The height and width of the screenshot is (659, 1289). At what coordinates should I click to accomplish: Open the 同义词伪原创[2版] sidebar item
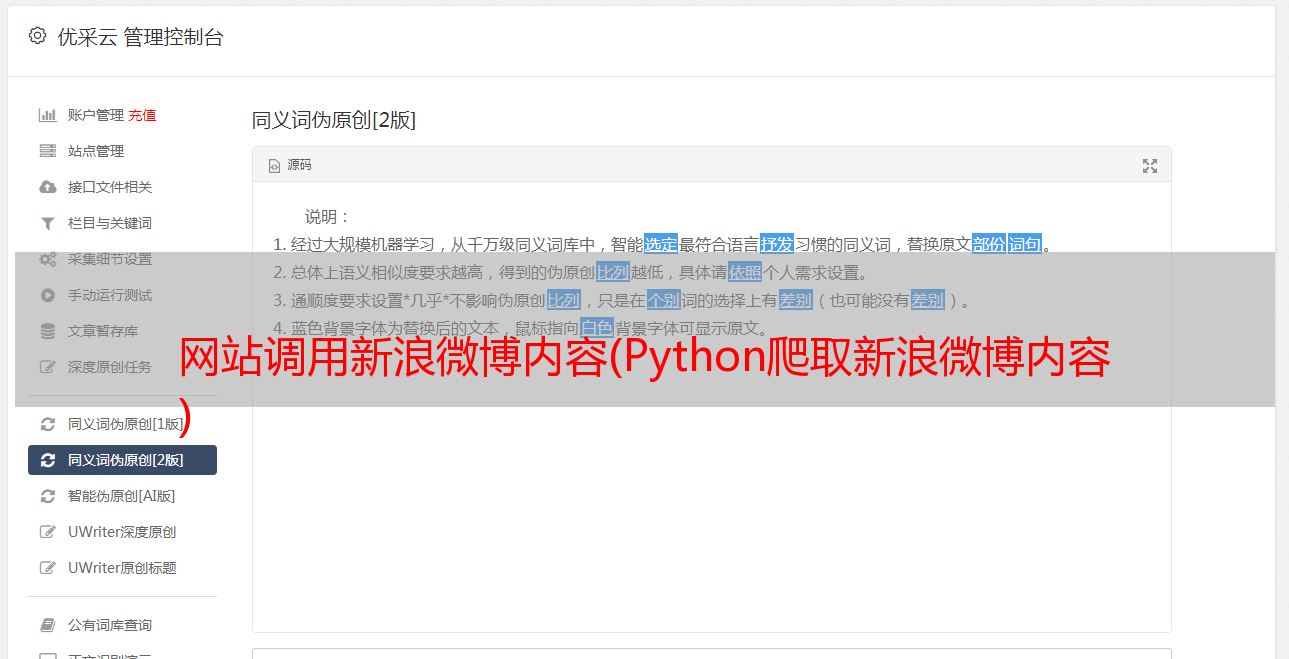point(122,460)
